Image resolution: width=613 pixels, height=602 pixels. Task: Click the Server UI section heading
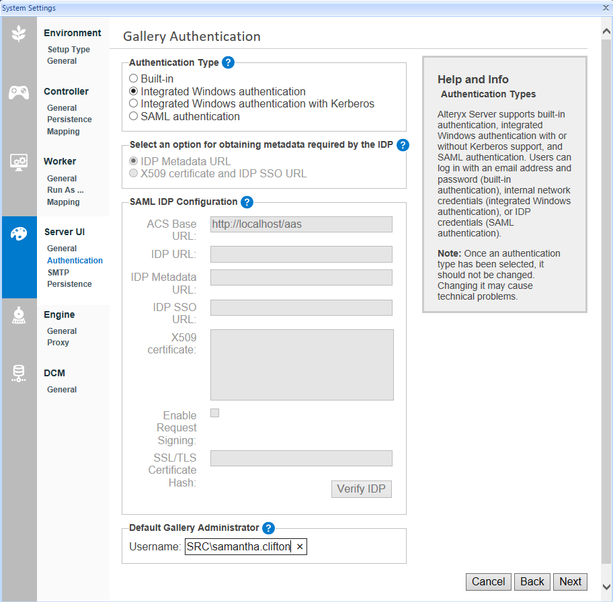65,232
